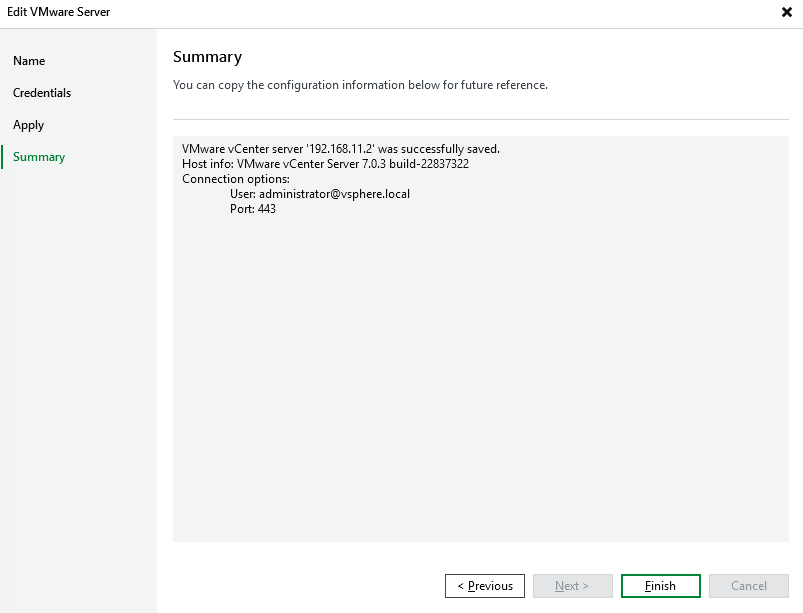Click the 'Edit VMware Server' window title
This screenshot has height=613, width=803.
coord(58,12)
